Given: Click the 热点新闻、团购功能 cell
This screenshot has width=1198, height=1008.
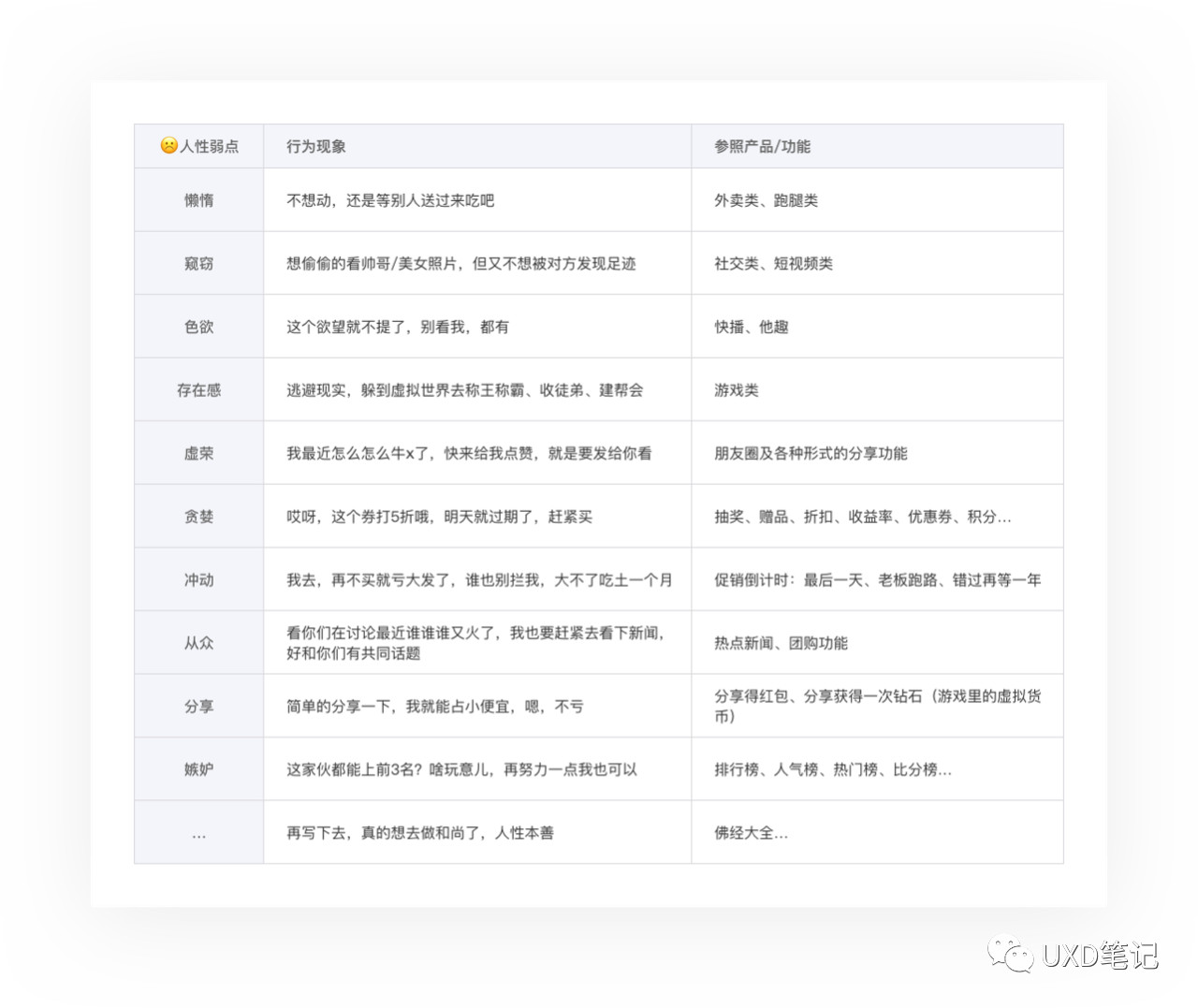Looking at the screenshot, I should click(781, 643).
